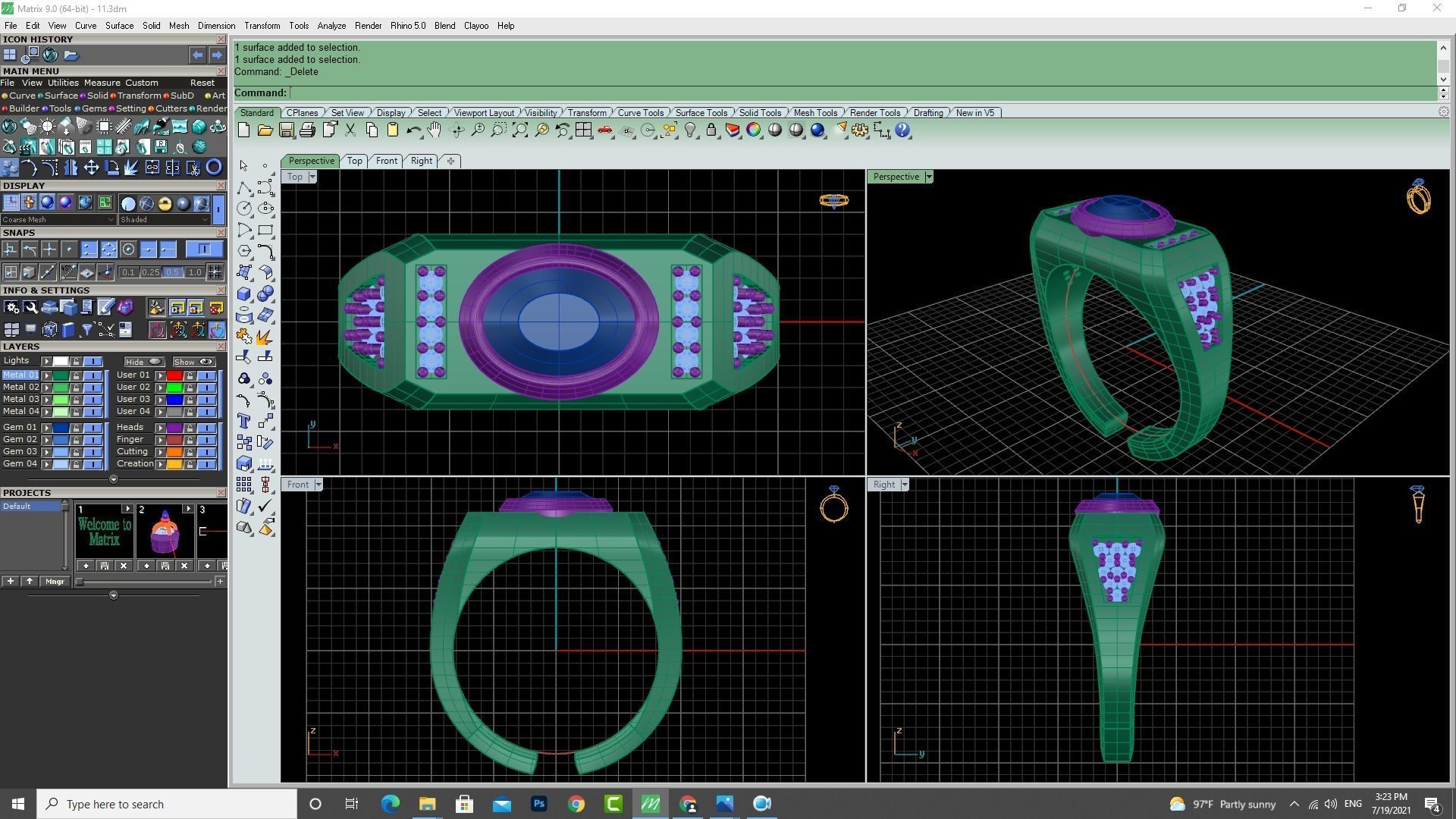The height and width of the screenshot is (819, 1456).
Task: Toggle visibility switch for Gem 01 layer
Action: (x=93, y=428)
